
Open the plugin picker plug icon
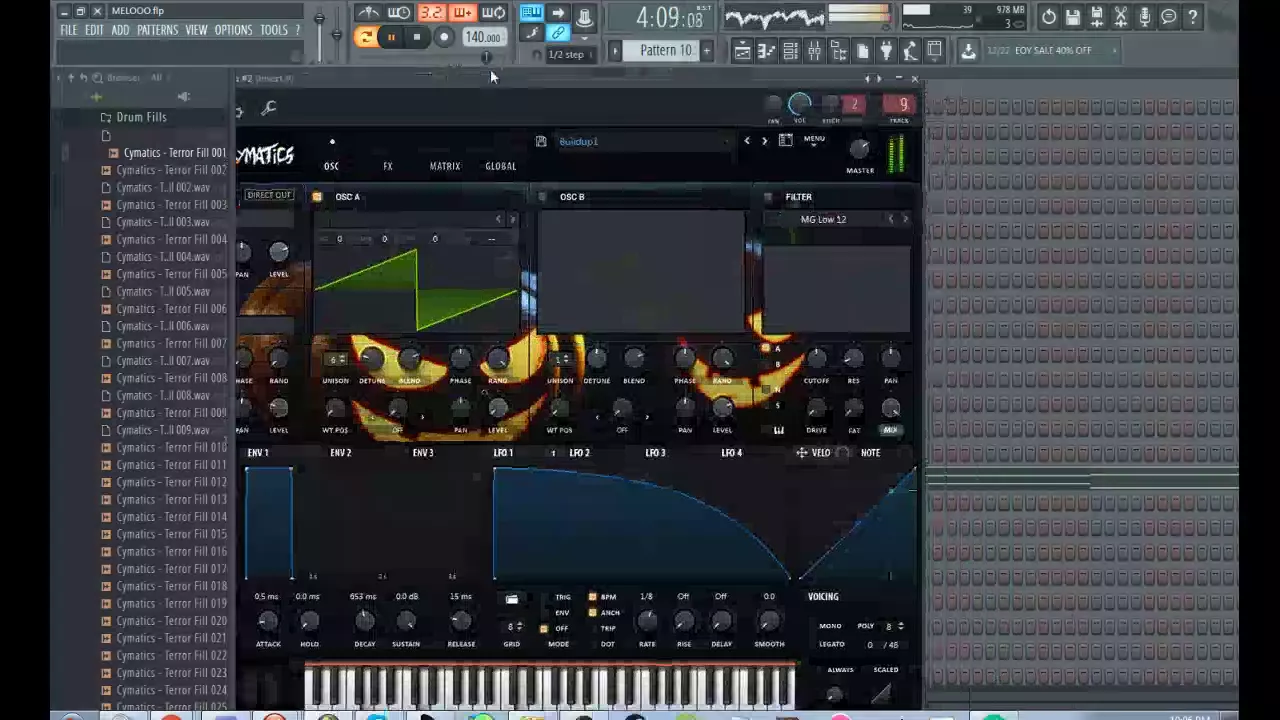pos(886,51)
